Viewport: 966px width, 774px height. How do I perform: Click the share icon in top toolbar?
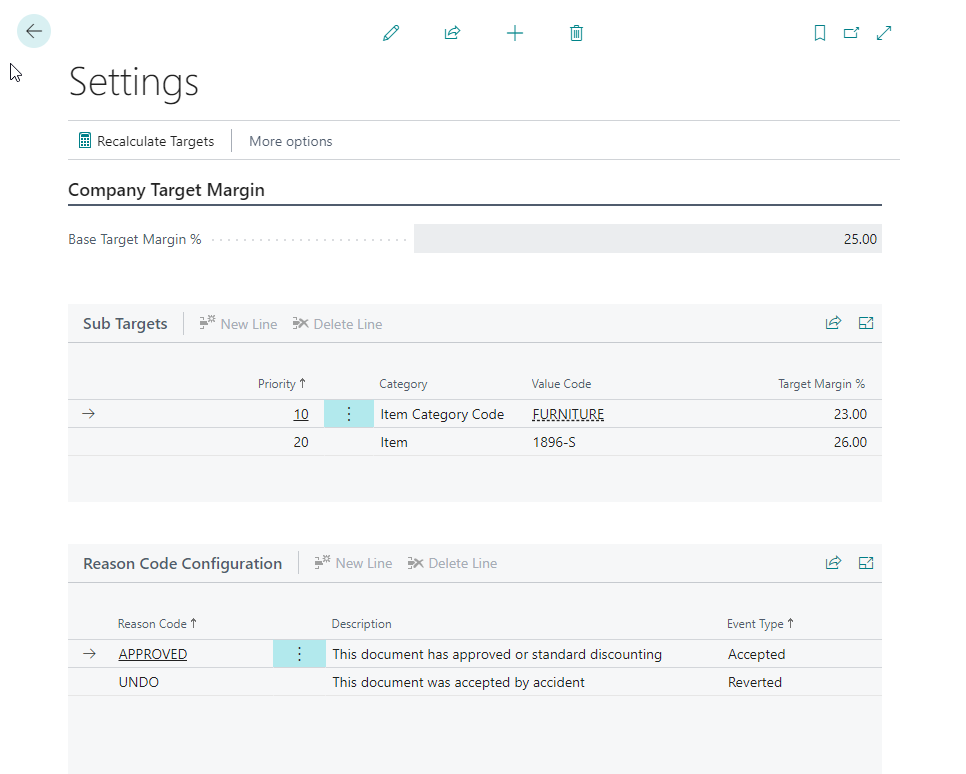coord(452,33)
